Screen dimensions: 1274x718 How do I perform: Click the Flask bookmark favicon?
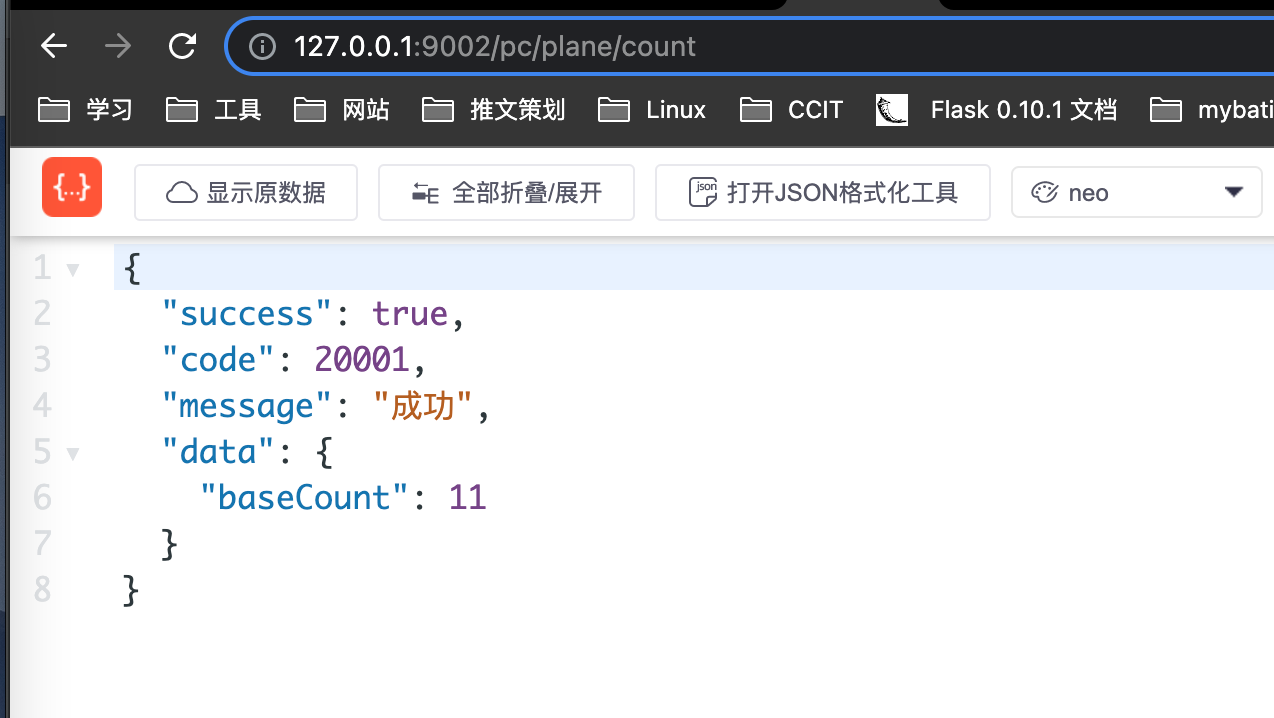coord(891,110)
